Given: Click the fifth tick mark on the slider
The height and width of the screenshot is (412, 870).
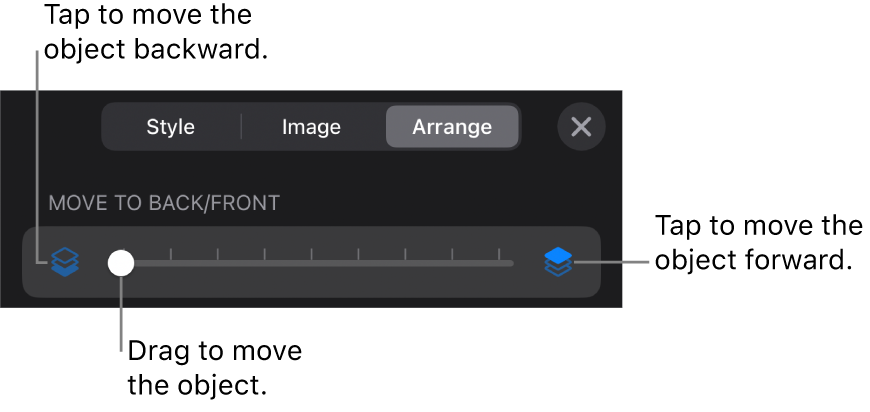Looking at the screenshot, I should click(x=358, y=262).
